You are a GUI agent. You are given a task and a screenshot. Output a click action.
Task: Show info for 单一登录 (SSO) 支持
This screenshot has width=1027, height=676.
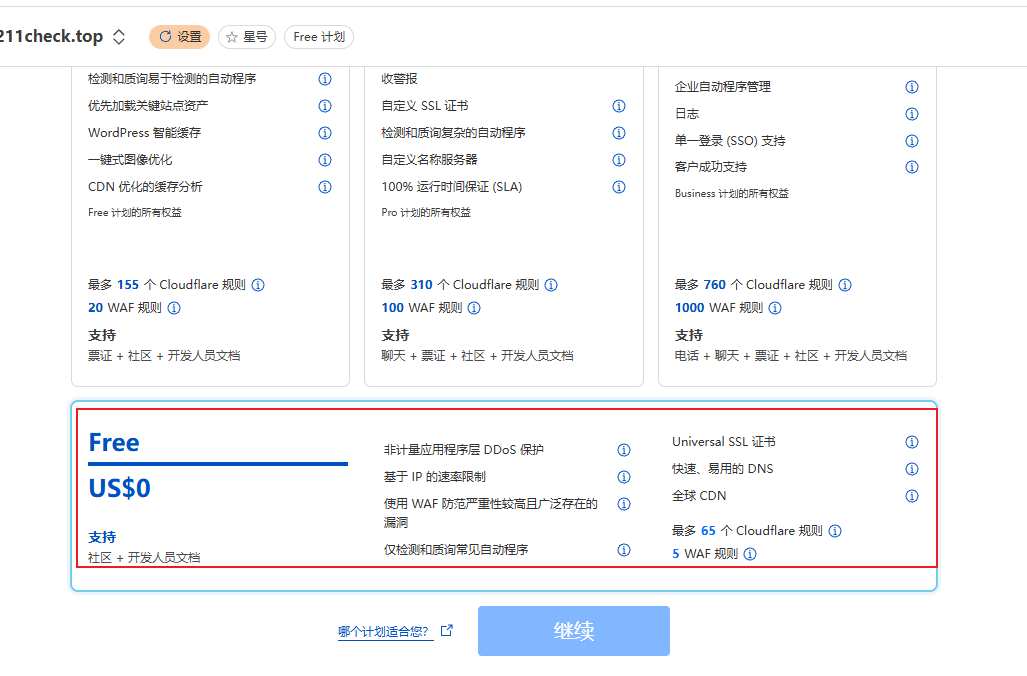tap(912, 141)
